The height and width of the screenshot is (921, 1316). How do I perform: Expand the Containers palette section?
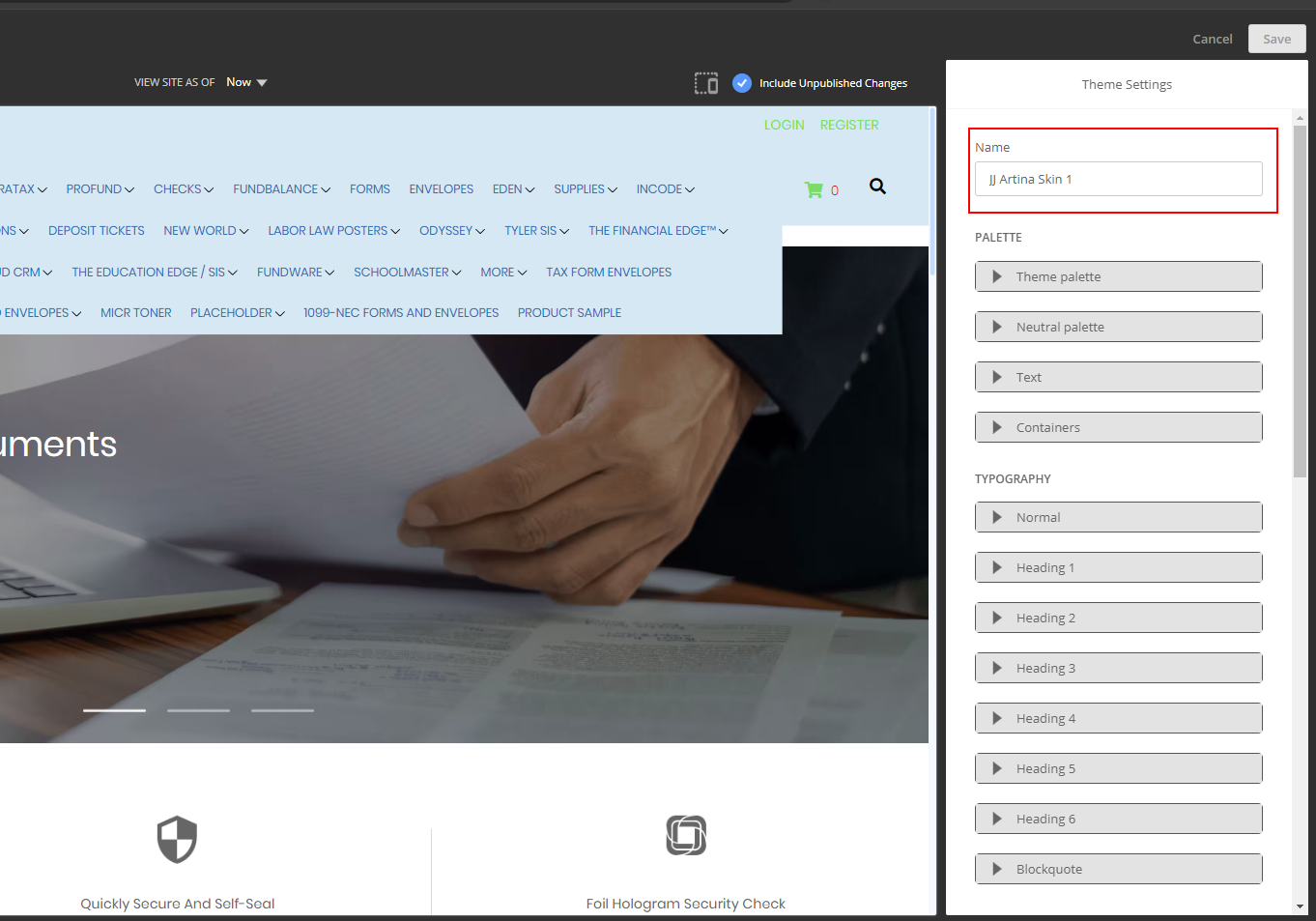click(1118, 427)
